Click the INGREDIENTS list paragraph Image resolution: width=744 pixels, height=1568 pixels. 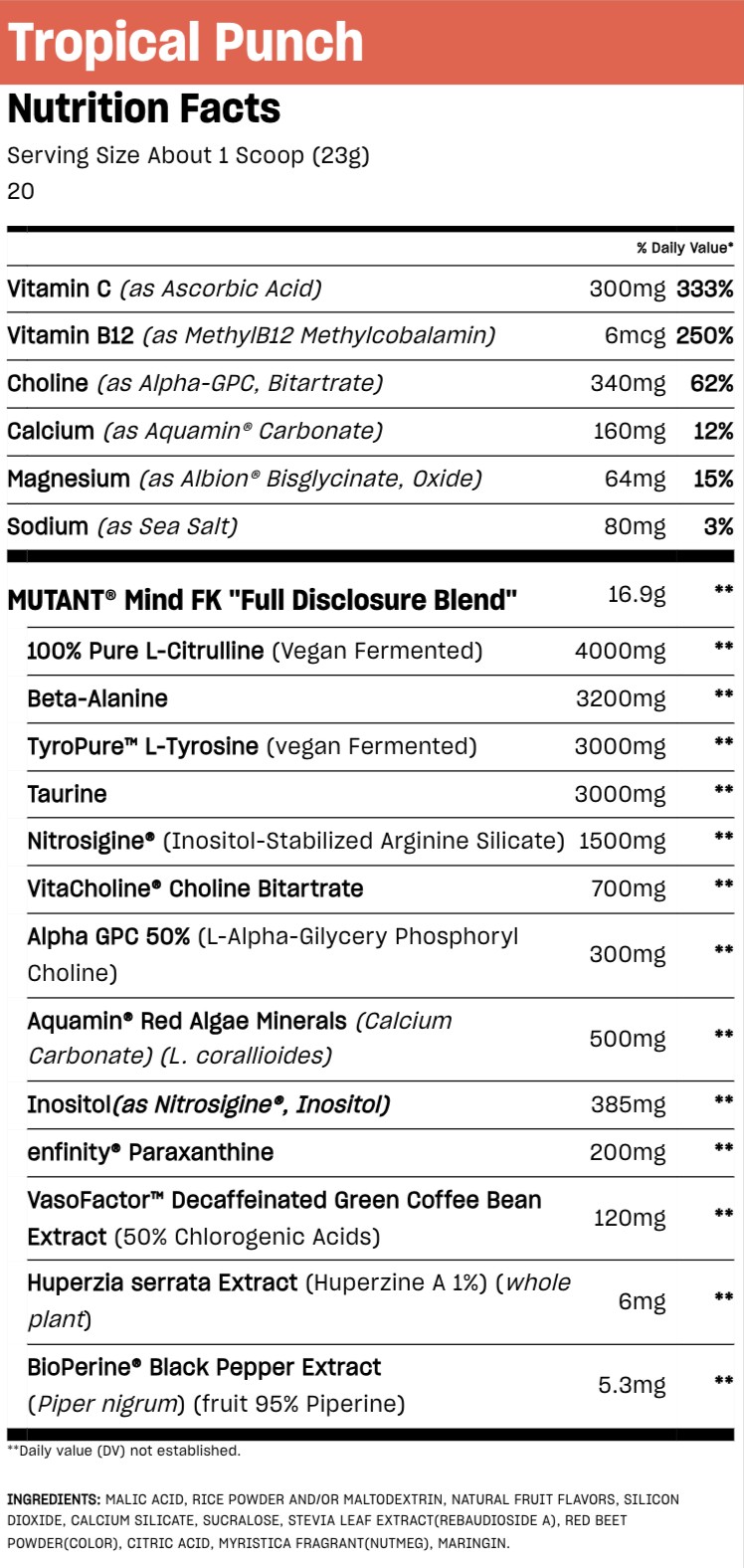(343, 1521)
